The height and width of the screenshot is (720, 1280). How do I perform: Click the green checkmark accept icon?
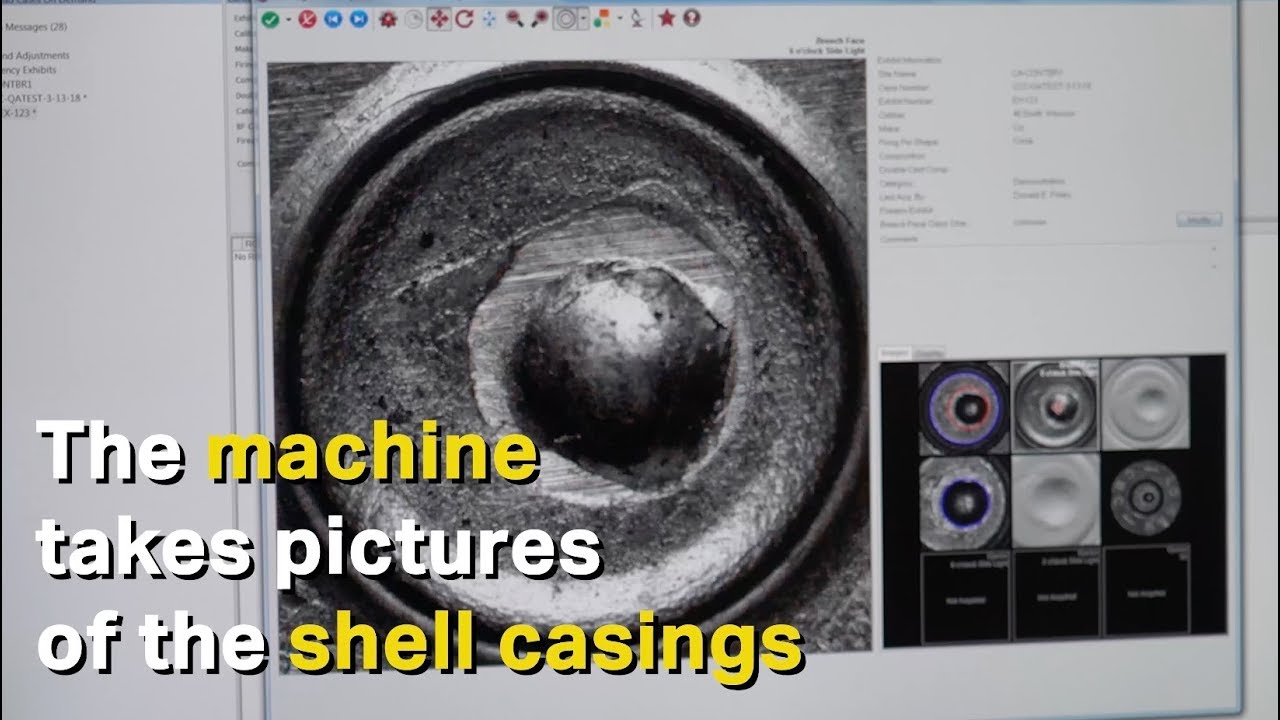point(270,19)
